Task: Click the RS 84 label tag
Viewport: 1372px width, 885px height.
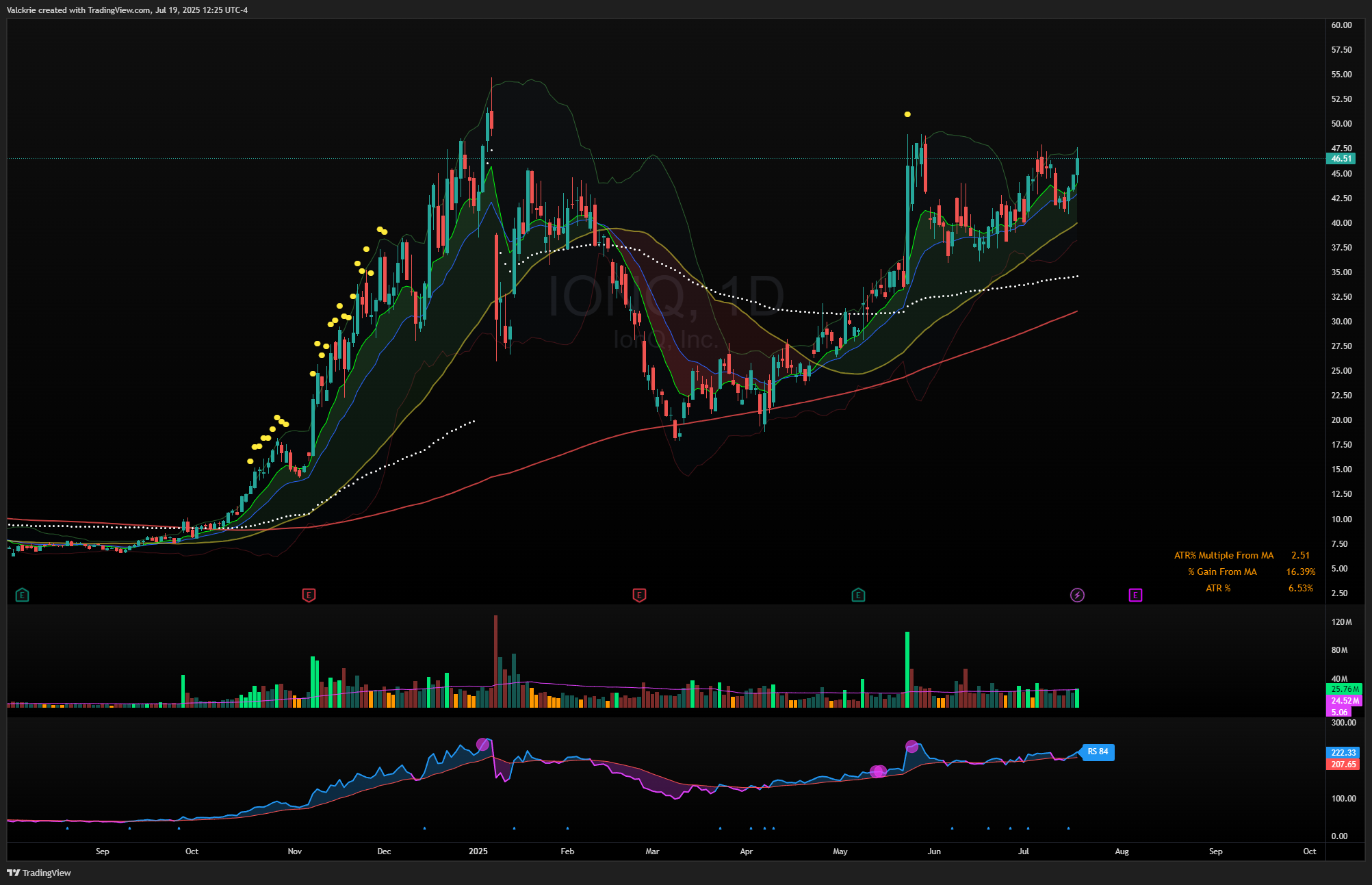Action: [x=1098, y=752]
